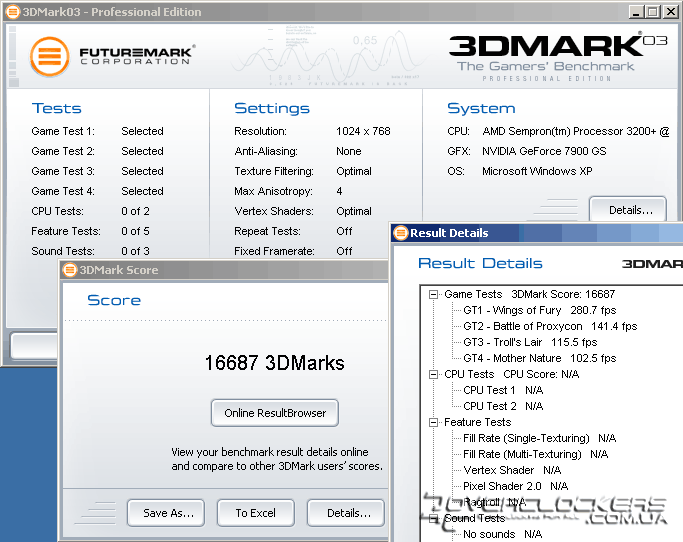Click the 16687 3DMarks score text

click(x=274, y=363)
